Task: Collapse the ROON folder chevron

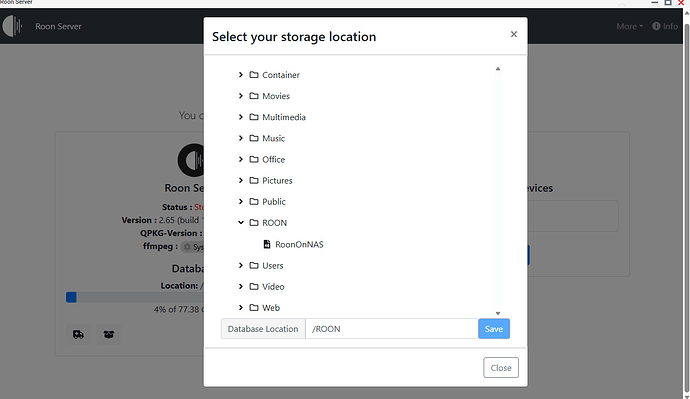Action: (x=241, y=223)
